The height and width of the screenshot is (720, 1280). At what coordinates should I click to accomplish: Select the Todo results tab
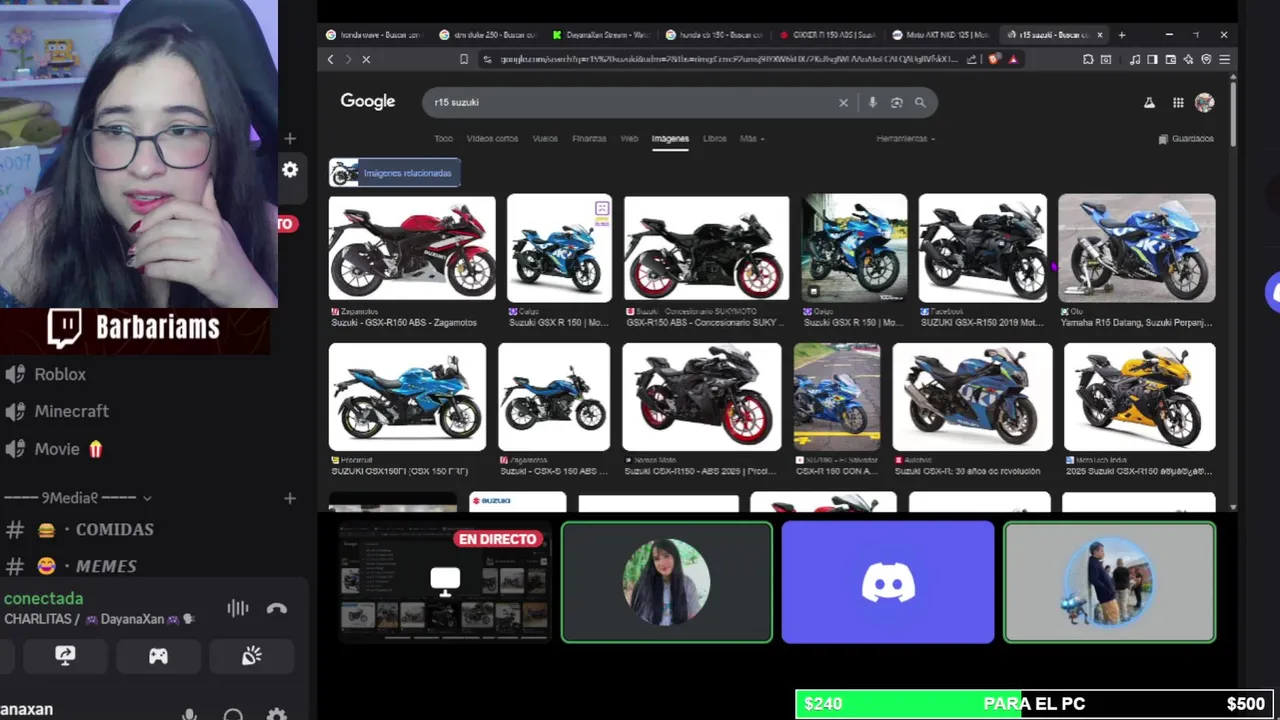pyautogui.click(x=443, y=139)
